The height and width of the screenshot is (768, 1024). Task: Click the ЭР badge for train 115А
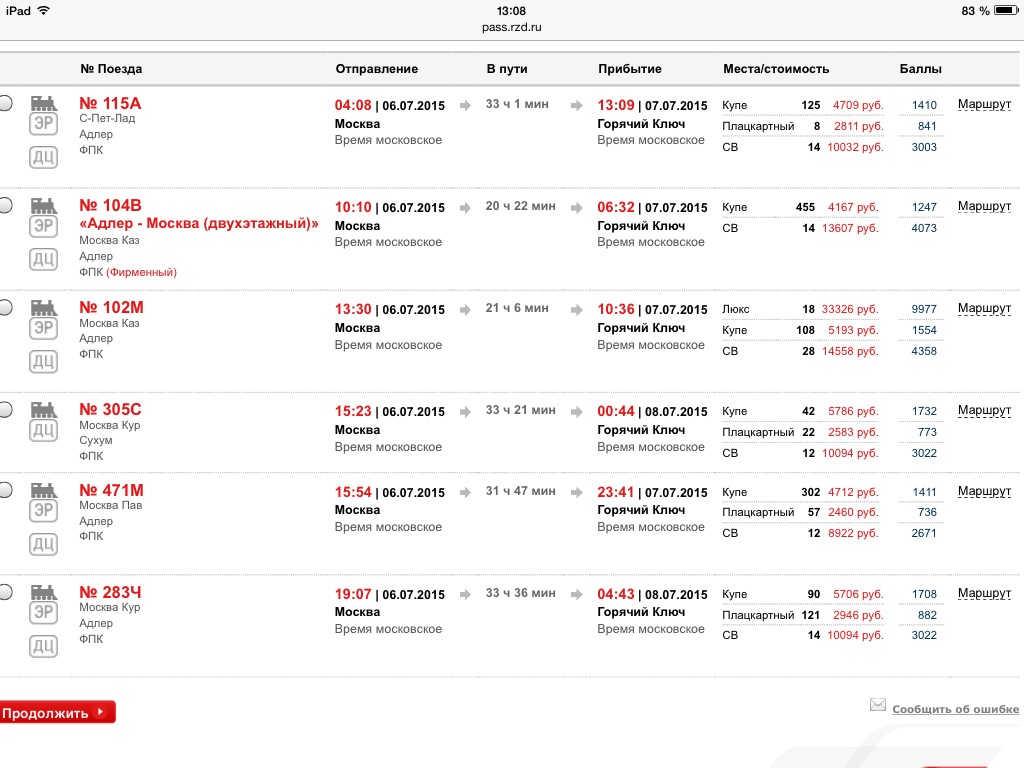tap(43, 125)
